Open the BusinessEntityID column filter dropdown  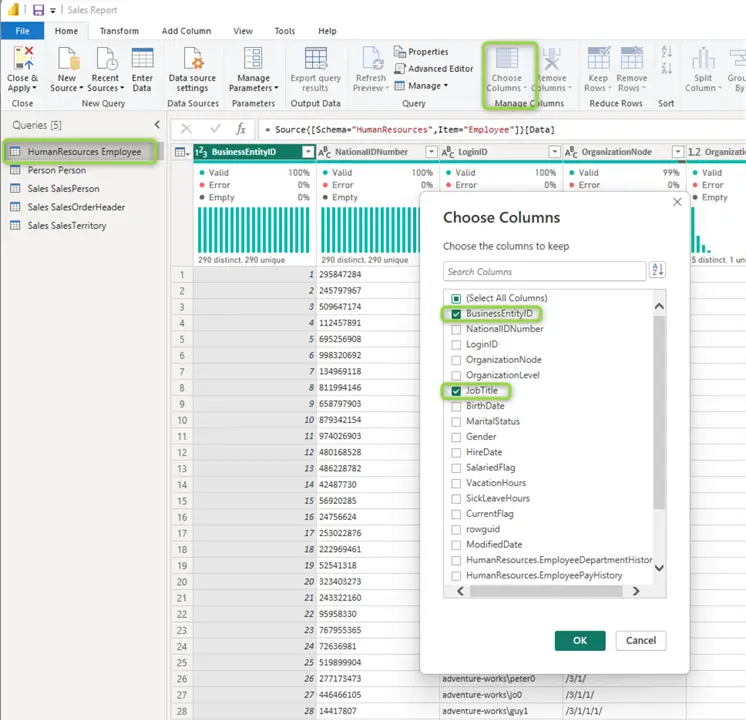pyautogui.click(x=308, y=152)
